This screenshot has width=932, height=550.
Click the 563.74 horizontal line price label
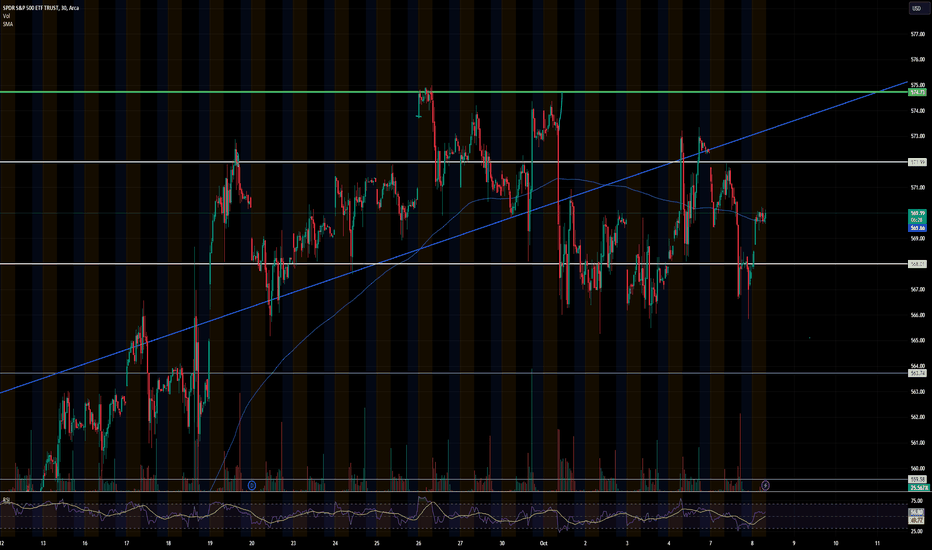[917, 373]
